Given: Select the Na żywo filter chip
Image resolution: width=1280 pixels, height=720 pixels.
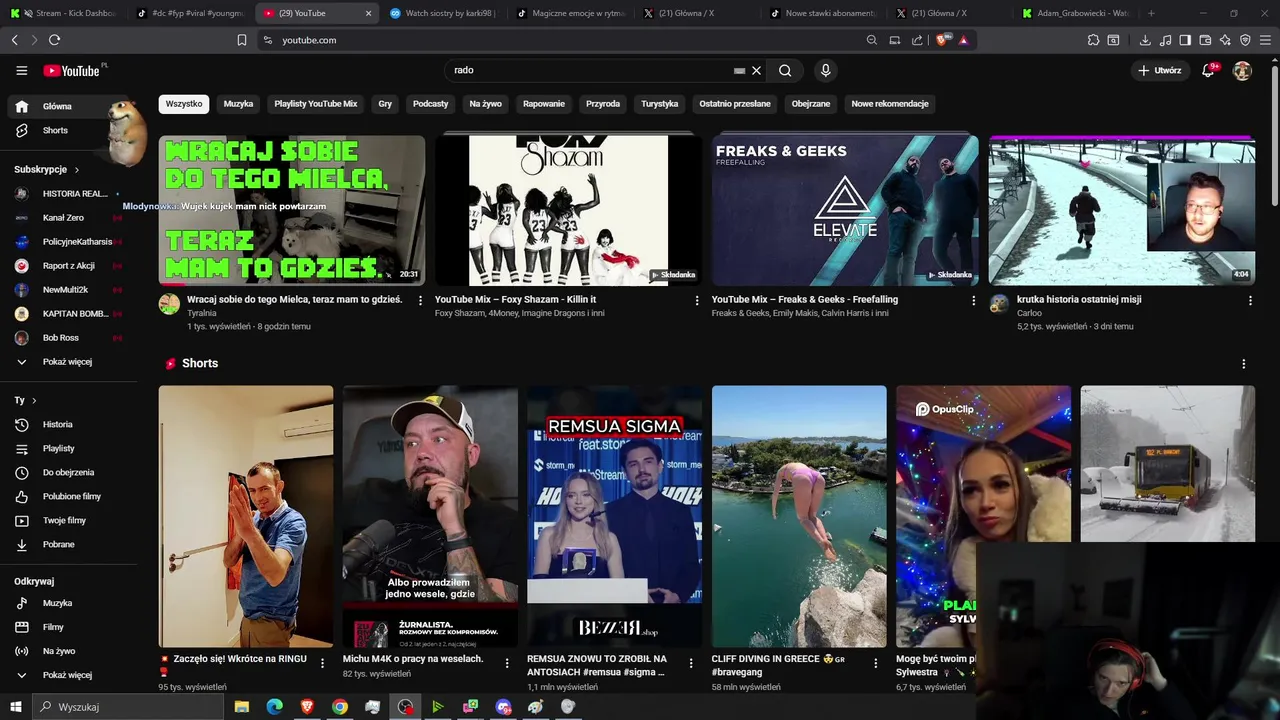Looking at the screenshot, I should pyautogui.click(x=485, y=104).
